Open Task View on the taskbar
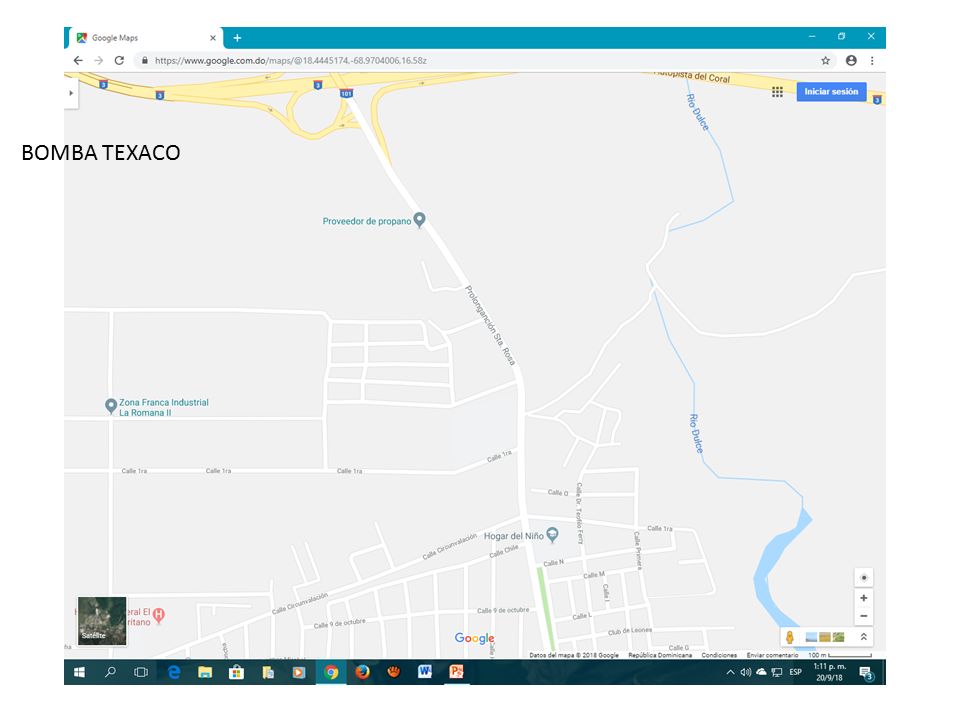The height and width of the screenshot is (720, 960). (x=141, y=672)
